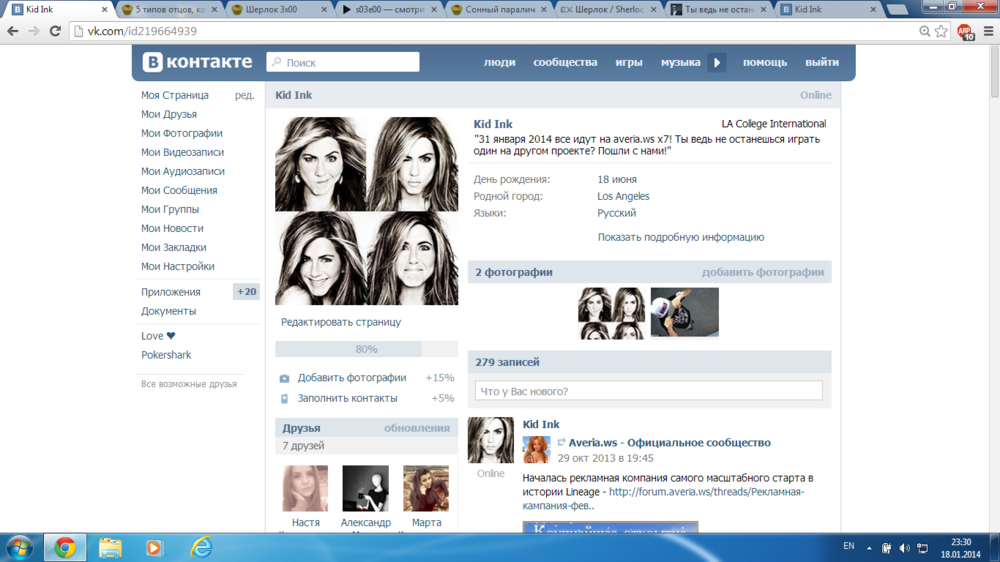Viewport: 1000px width, 562px height.
Task: Open 'Мои Настройки' in the sidebar
Action: tap(178, 266)
